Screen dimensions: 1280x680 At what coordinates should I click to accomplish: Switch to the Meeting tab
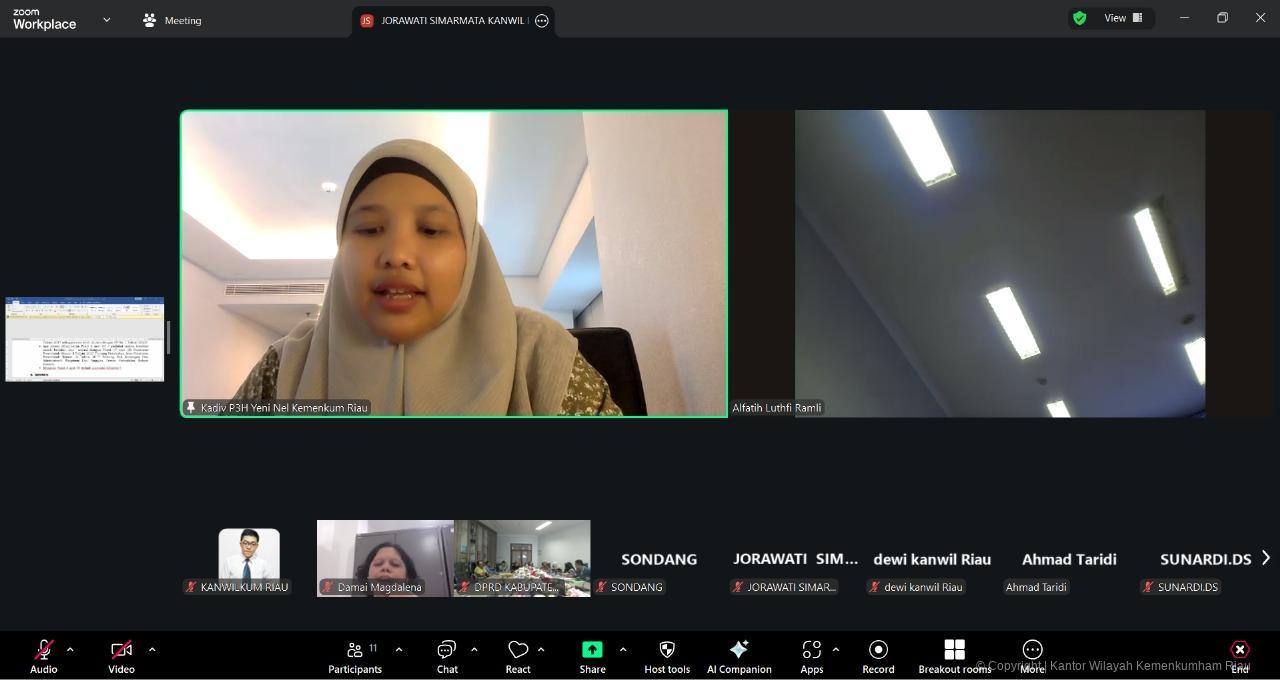click(x=172, y=20)
